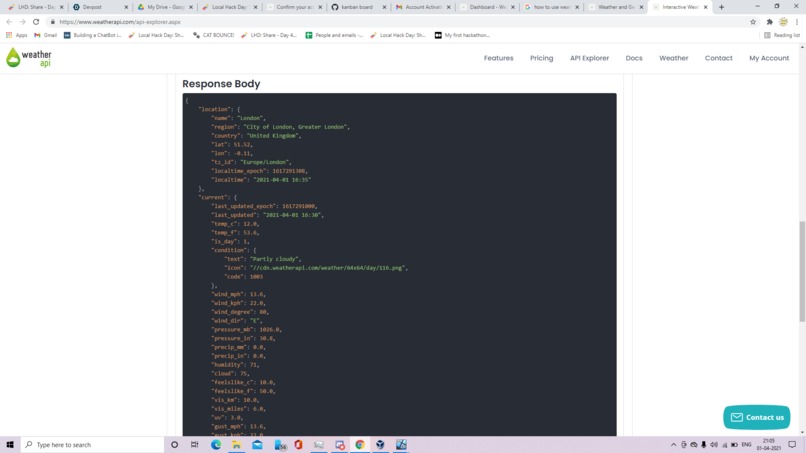Open the notification center icon

coord(792,445)
